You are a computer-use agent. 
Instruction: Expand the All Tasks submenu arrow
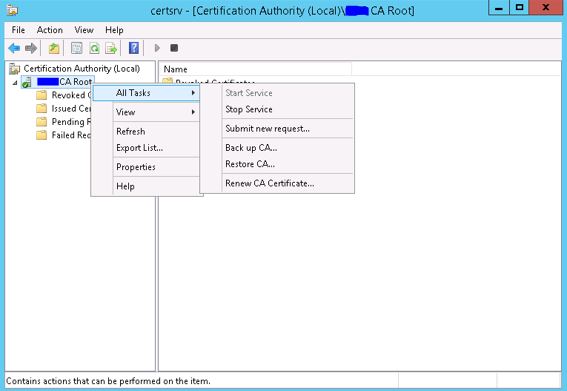[x=193, y=93]
